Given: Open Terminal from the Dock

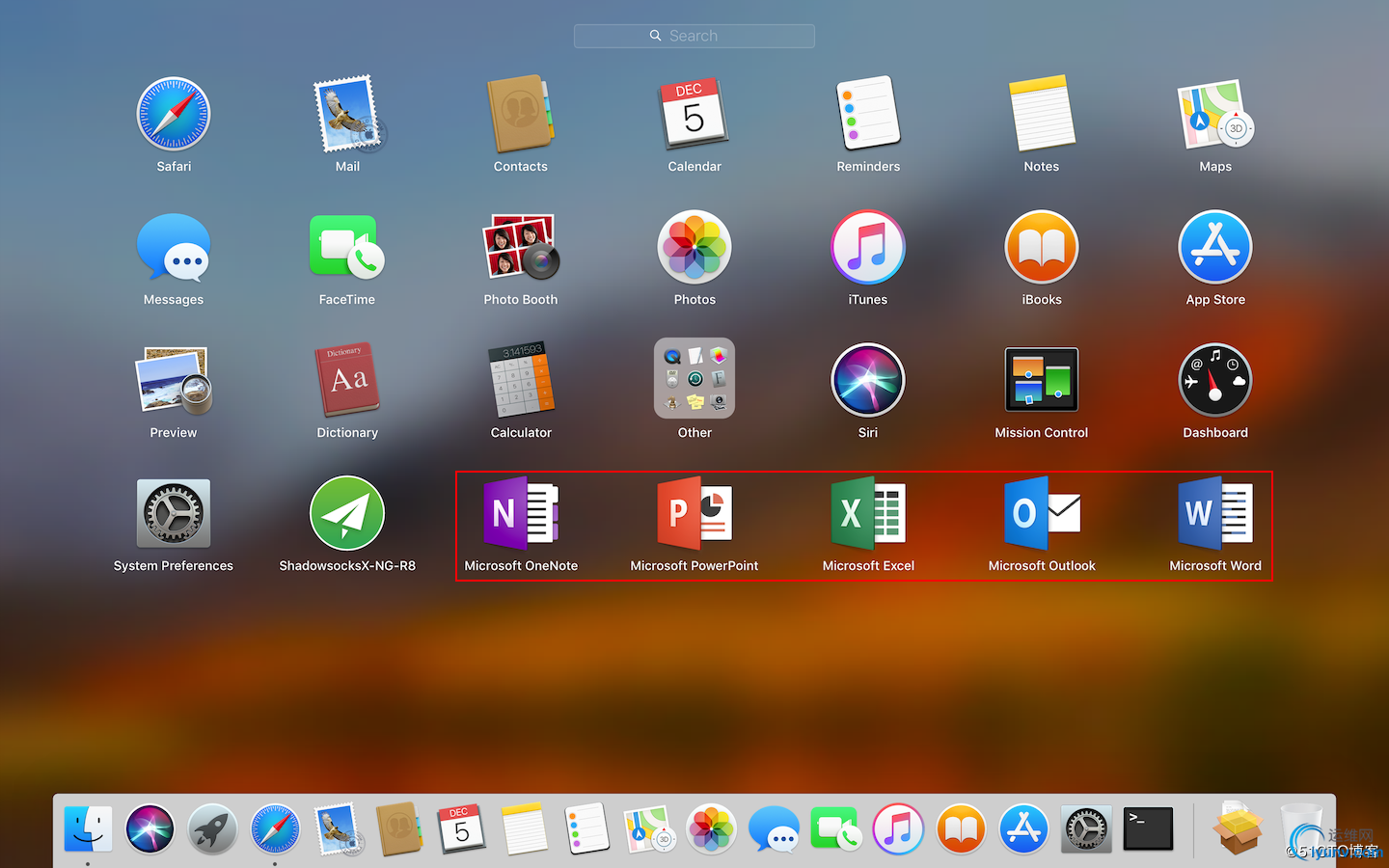Looking at the screenshot, I should click(x=1149, y=829).
